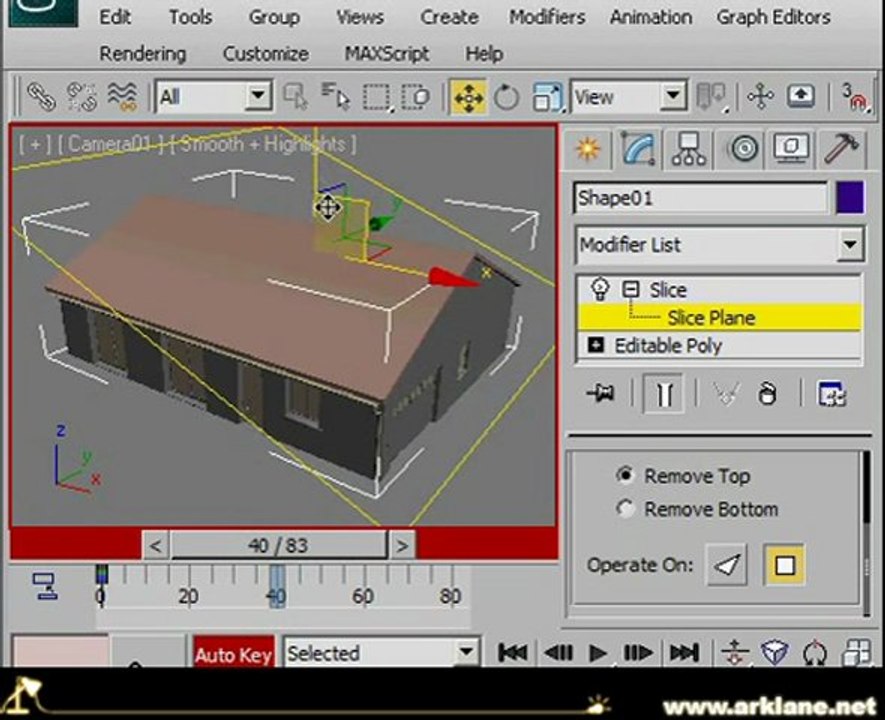885x720 pixels.
Task: Activate the Select and Scale tool
Action: (x=547, y=96)
